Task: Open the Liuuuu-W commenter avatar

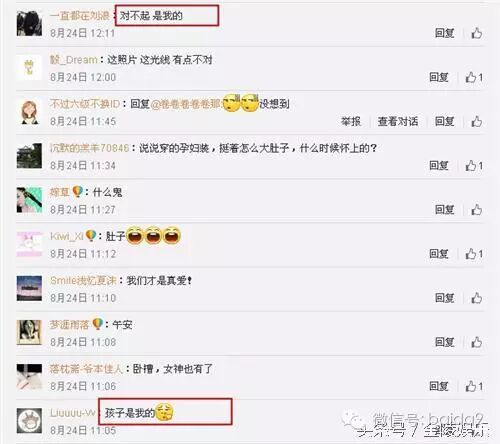Action: [x=29, y=420]
